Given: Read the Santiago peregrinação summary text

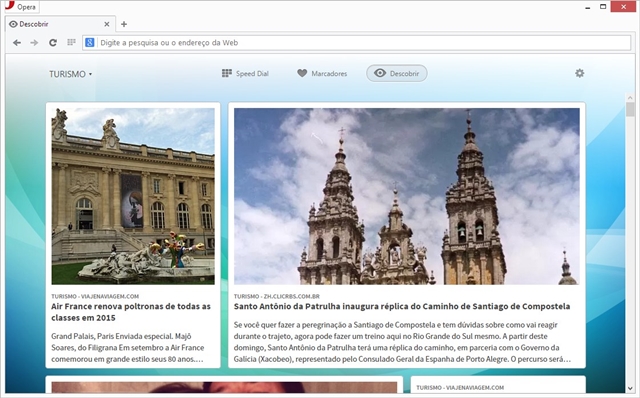Looking at the screenshot, I should pyautogui.click(x=402, y=342).
